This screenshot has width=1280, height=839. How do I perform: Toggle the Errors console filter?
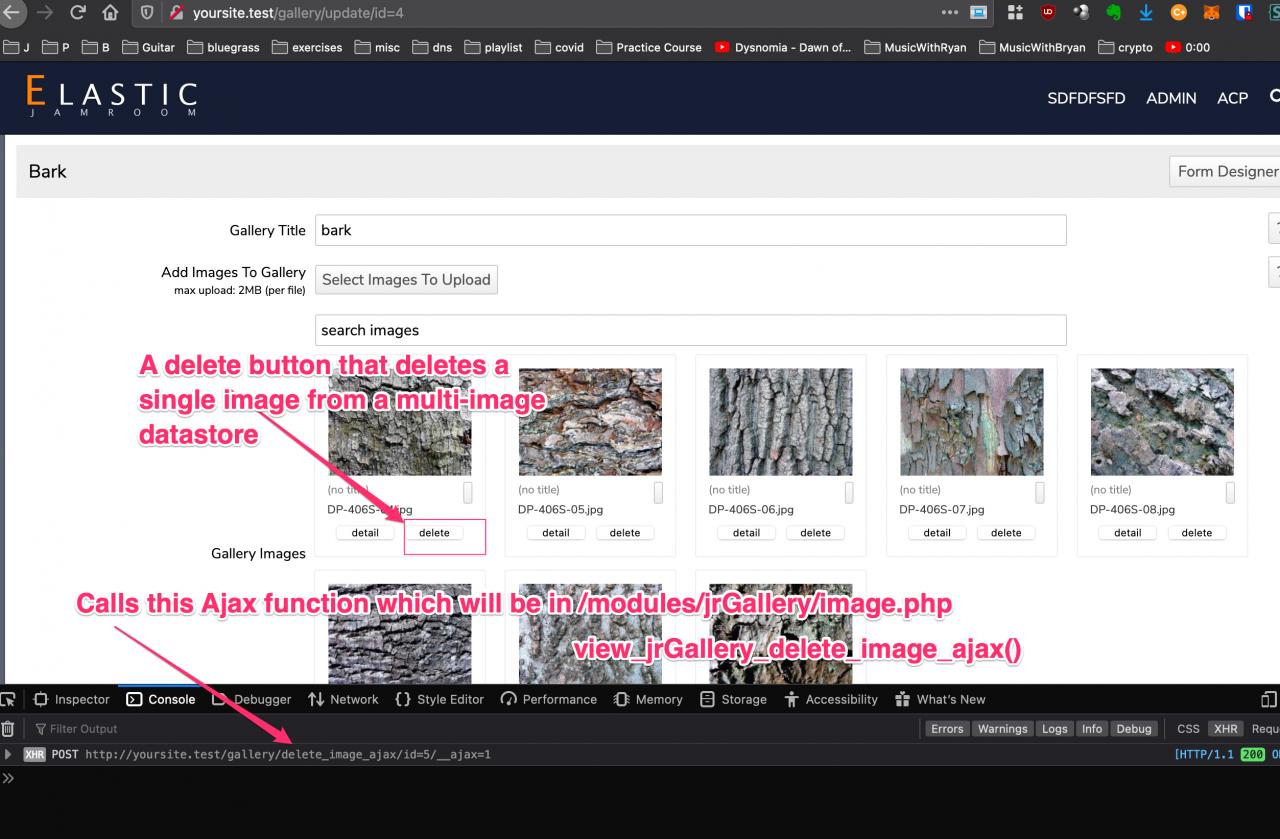tap(946, 729)
